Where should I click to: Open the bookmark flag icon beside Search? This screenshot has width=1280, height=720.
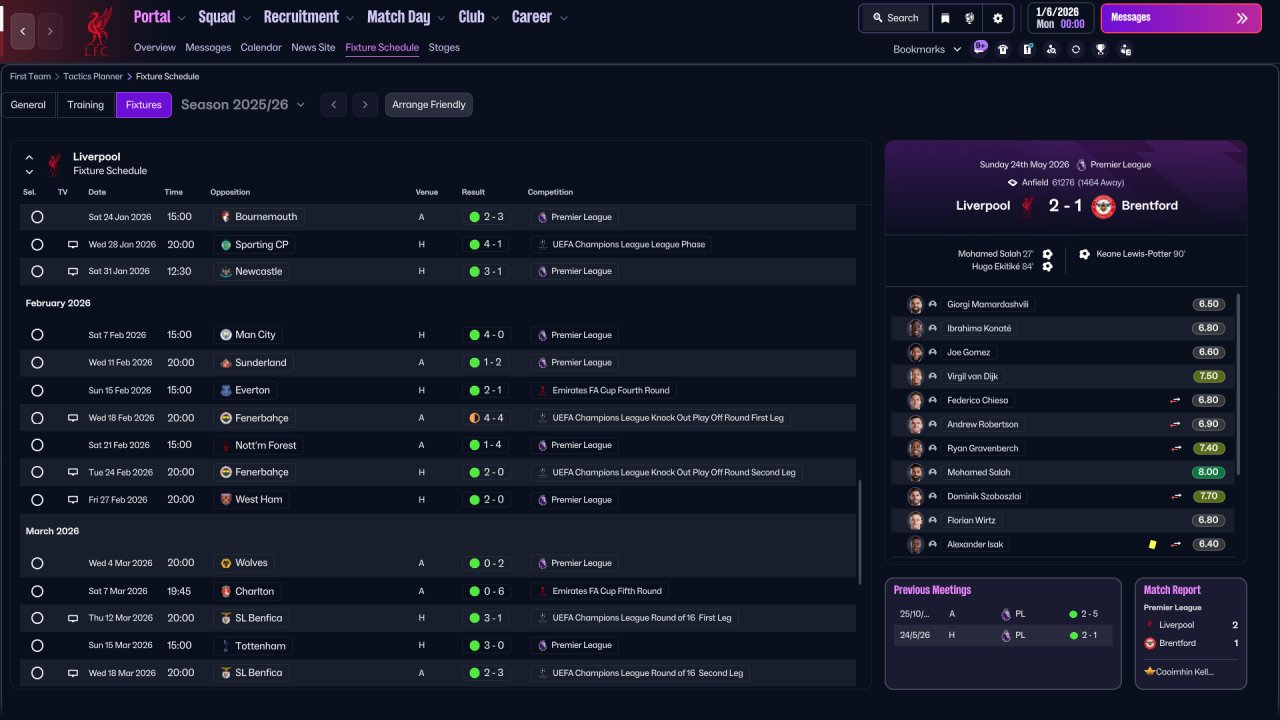coord(945,18)
